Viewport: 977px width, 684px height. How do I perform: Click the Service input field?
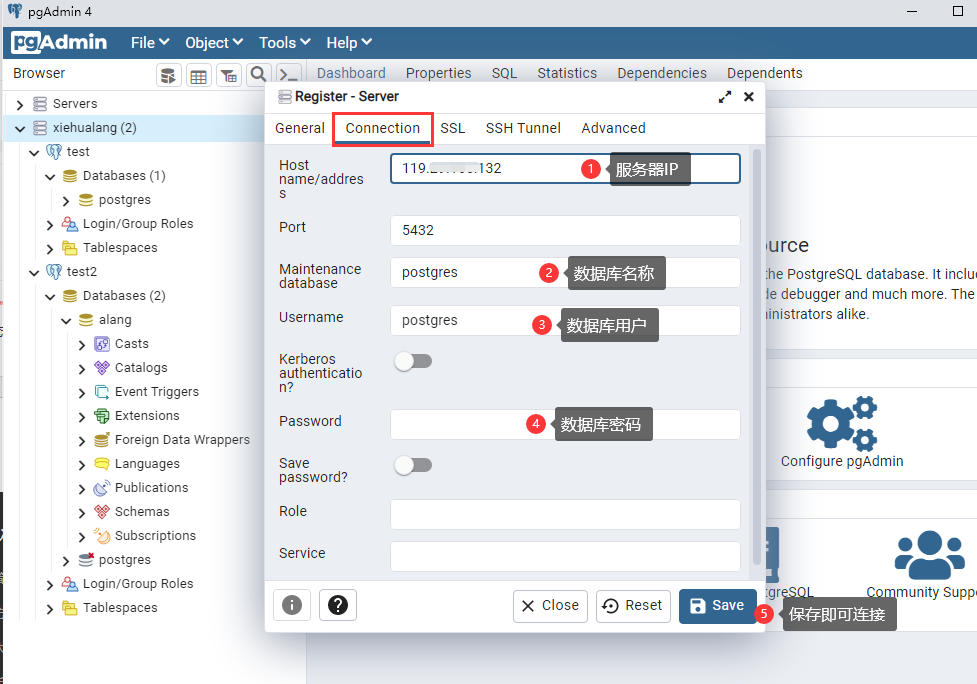click(565, 556)
